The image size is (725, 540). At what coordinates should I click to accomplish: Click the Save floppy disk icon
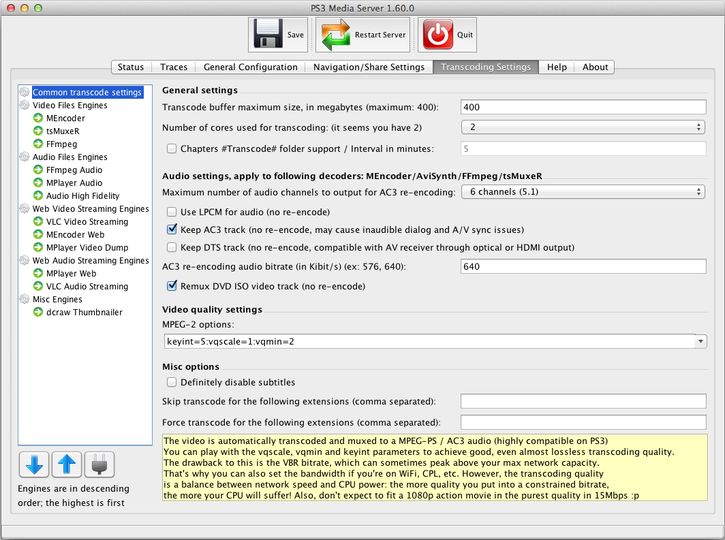pyautogui.click(x=268, y=34)
